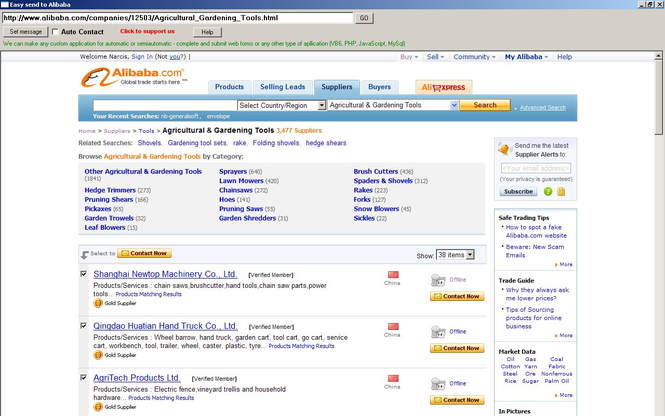This screenshot has width=665, height=416.
Task: Open How to spot a fake Alibaba.com website
Action: [536, 232]
